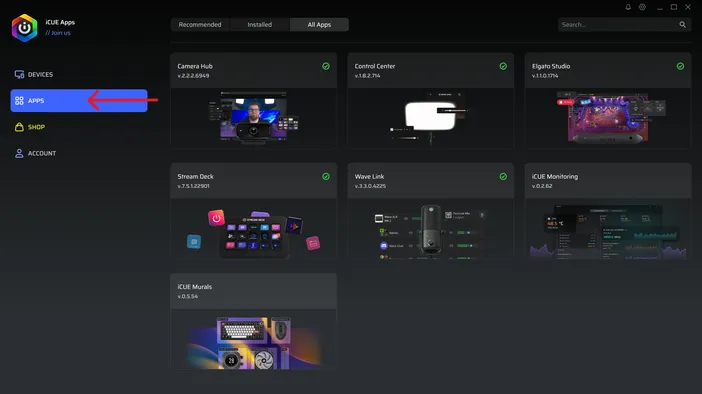Click the Control Center title

pos(375,66)
